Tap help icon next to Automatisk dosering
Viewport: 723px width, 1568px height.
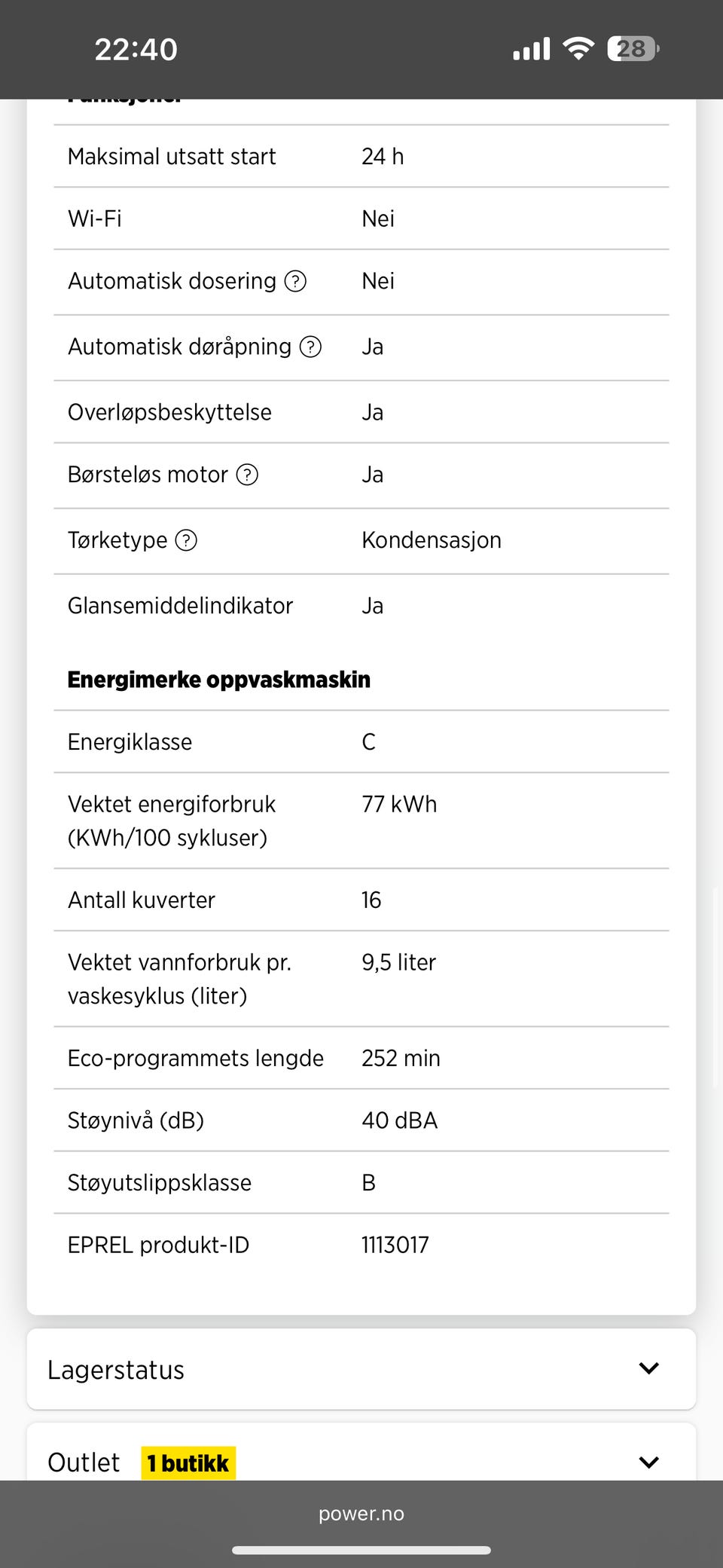[295, 282]
